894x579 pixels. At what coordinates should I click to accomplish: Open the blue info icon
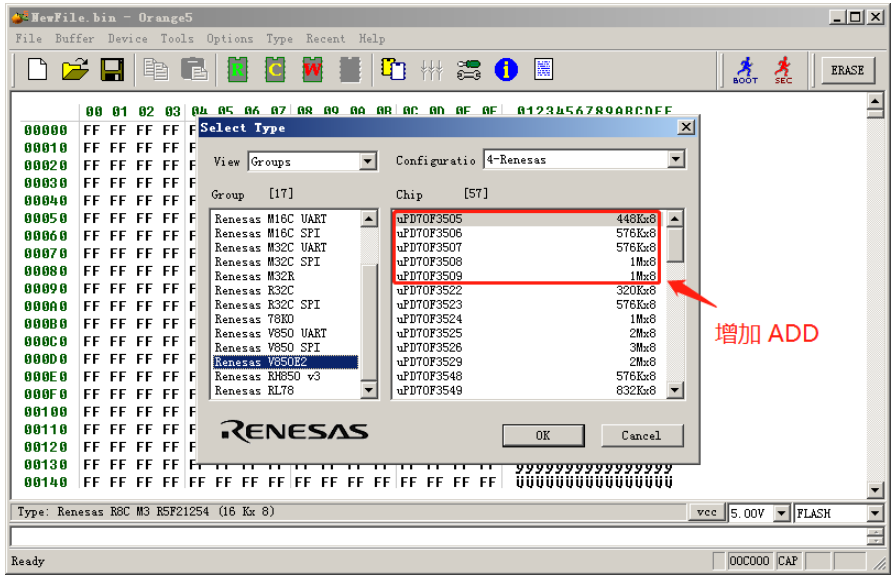click(506, 70)
